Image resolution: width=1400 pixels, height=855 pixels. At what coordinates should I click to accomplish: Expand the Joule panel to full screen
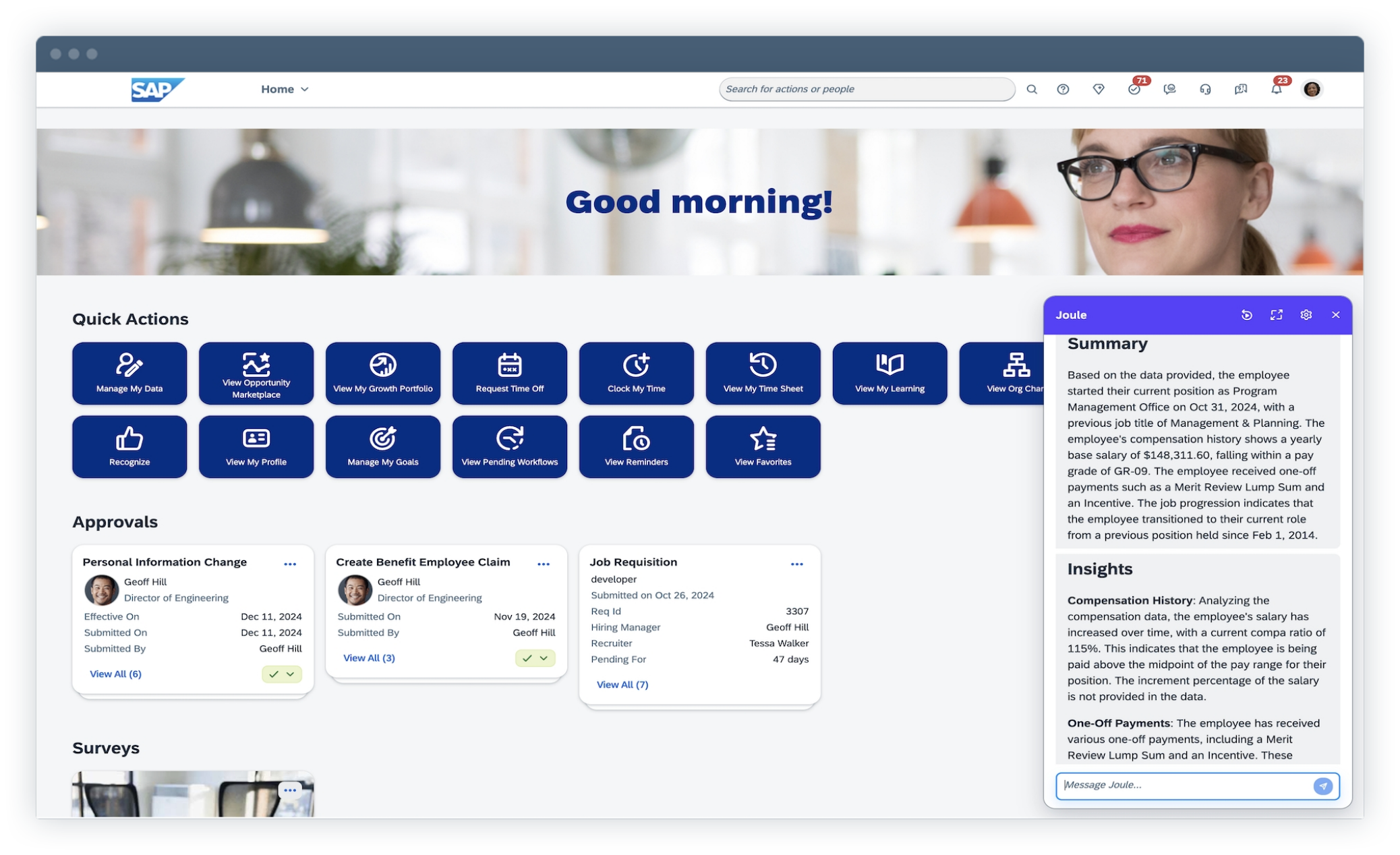click(x=1276, y=316)
